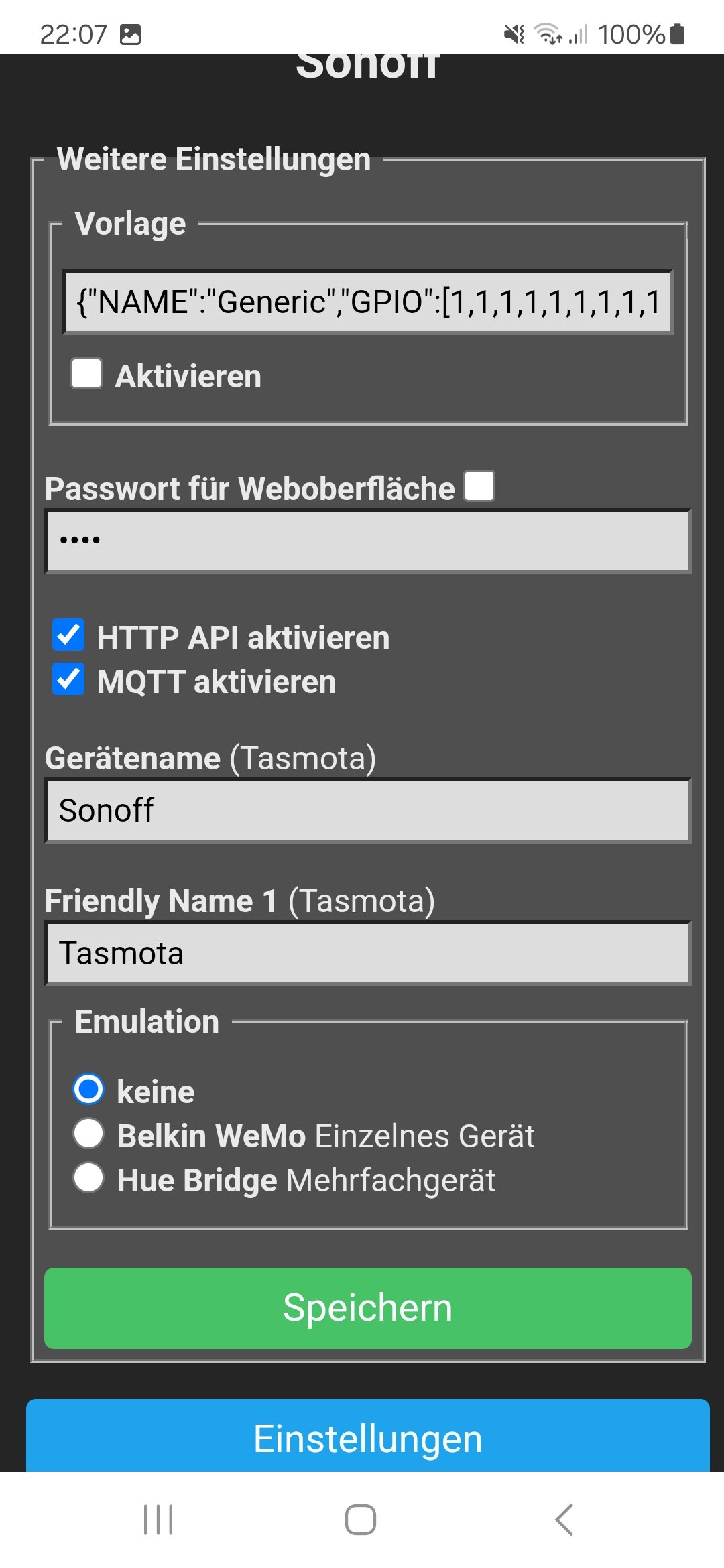Image resolution: width=724 pixels, height=1568 pixels.
Task: Click the Friendly Name 1 field
Action: [x=368, y=954]
